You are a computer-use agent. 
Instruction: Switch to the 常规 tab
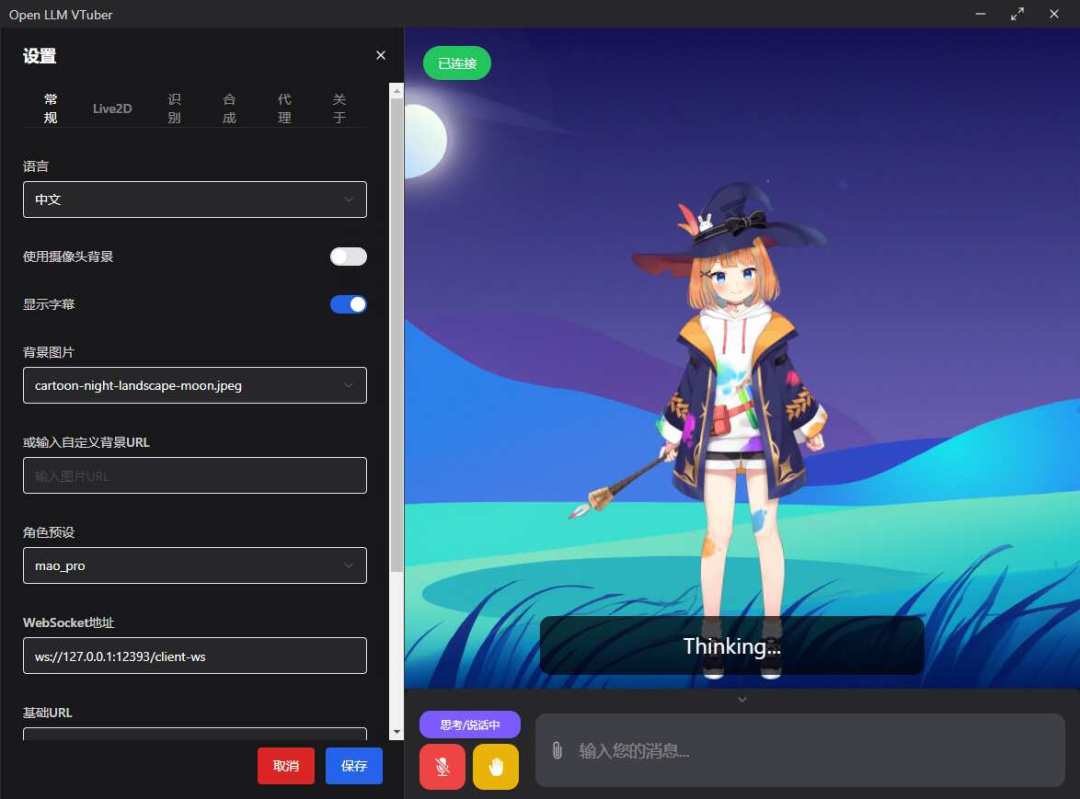(x=50, y=108)
